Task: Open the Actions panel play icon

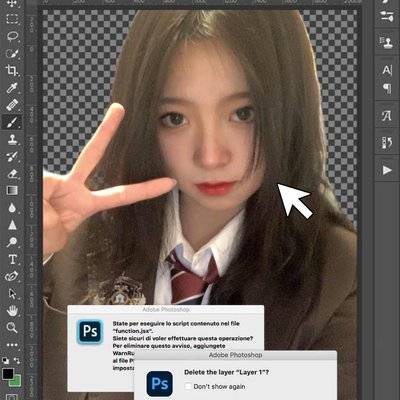Action: pyautogui.click(x=387, y=170)
